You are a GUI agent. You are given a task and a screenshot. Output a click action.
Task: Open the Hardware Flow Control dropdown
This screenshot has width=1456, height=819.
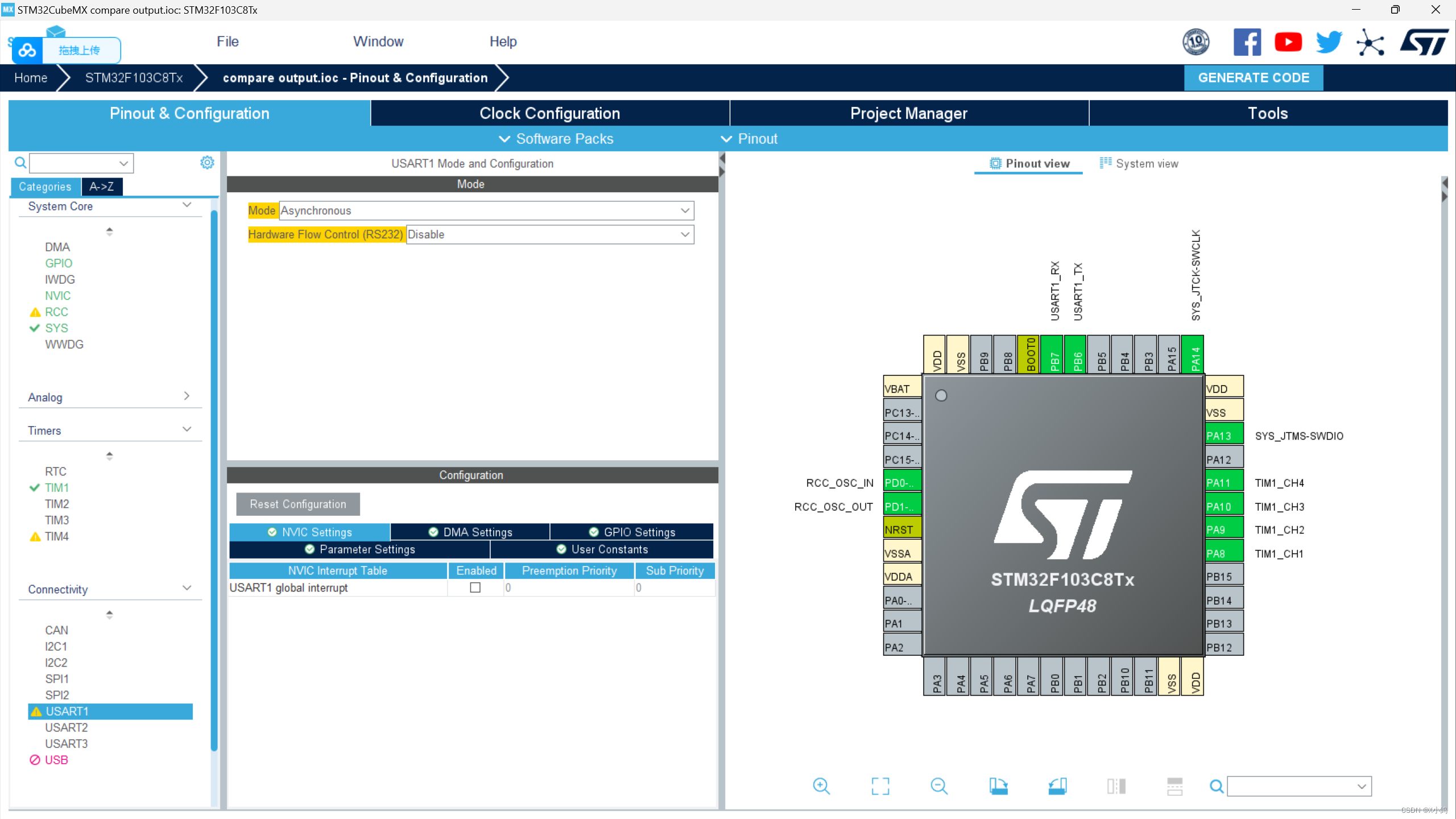pos(550,234)
